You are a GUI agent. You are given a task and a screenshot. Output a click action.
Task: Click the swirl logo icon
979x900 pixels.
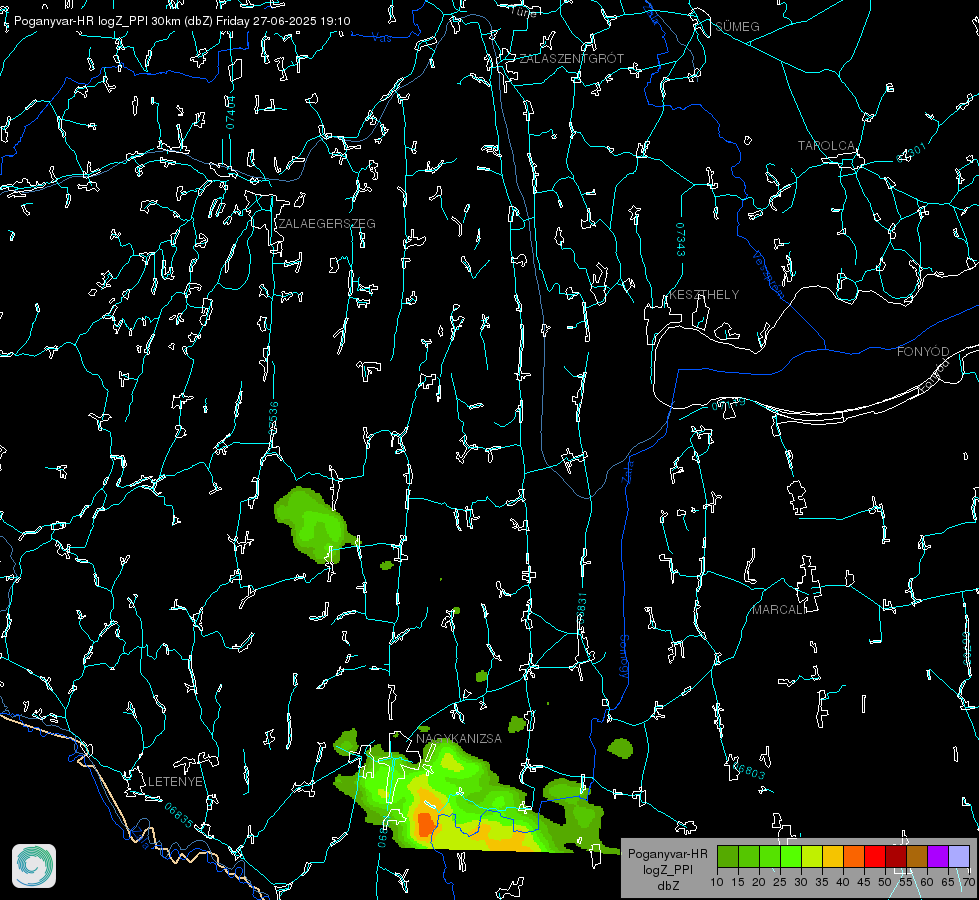(34, 866)
